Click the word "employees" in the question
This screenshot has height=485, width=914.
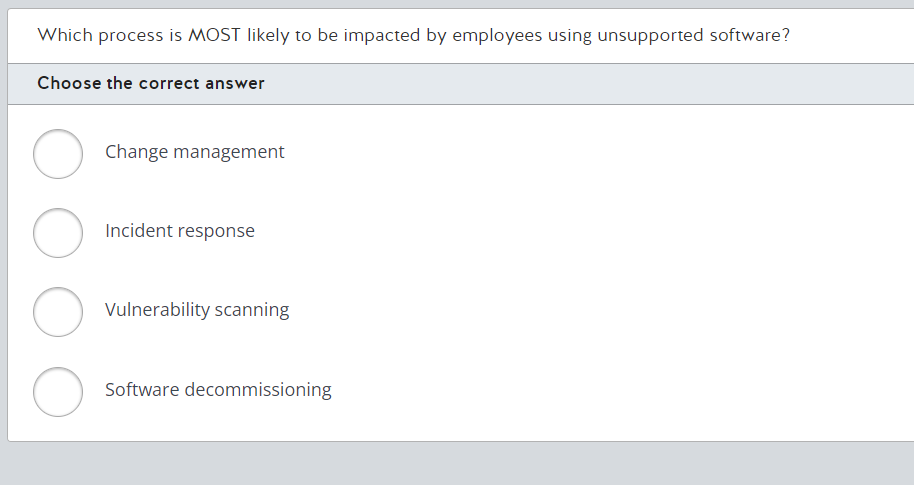(497, 36)
